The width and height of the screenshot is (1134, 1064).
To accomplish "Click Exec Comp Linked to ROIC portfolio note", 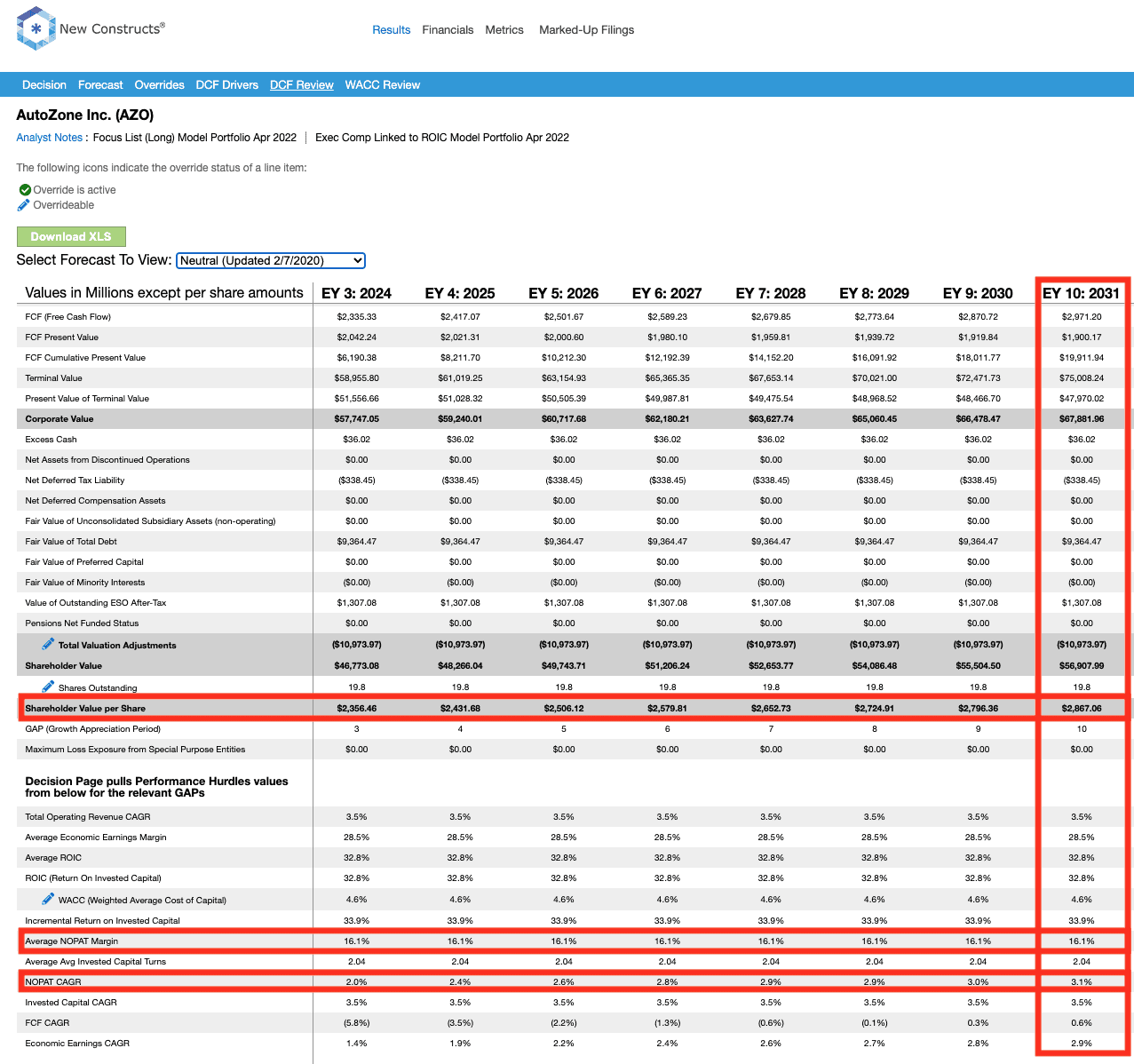I will [x=442, y=138].
